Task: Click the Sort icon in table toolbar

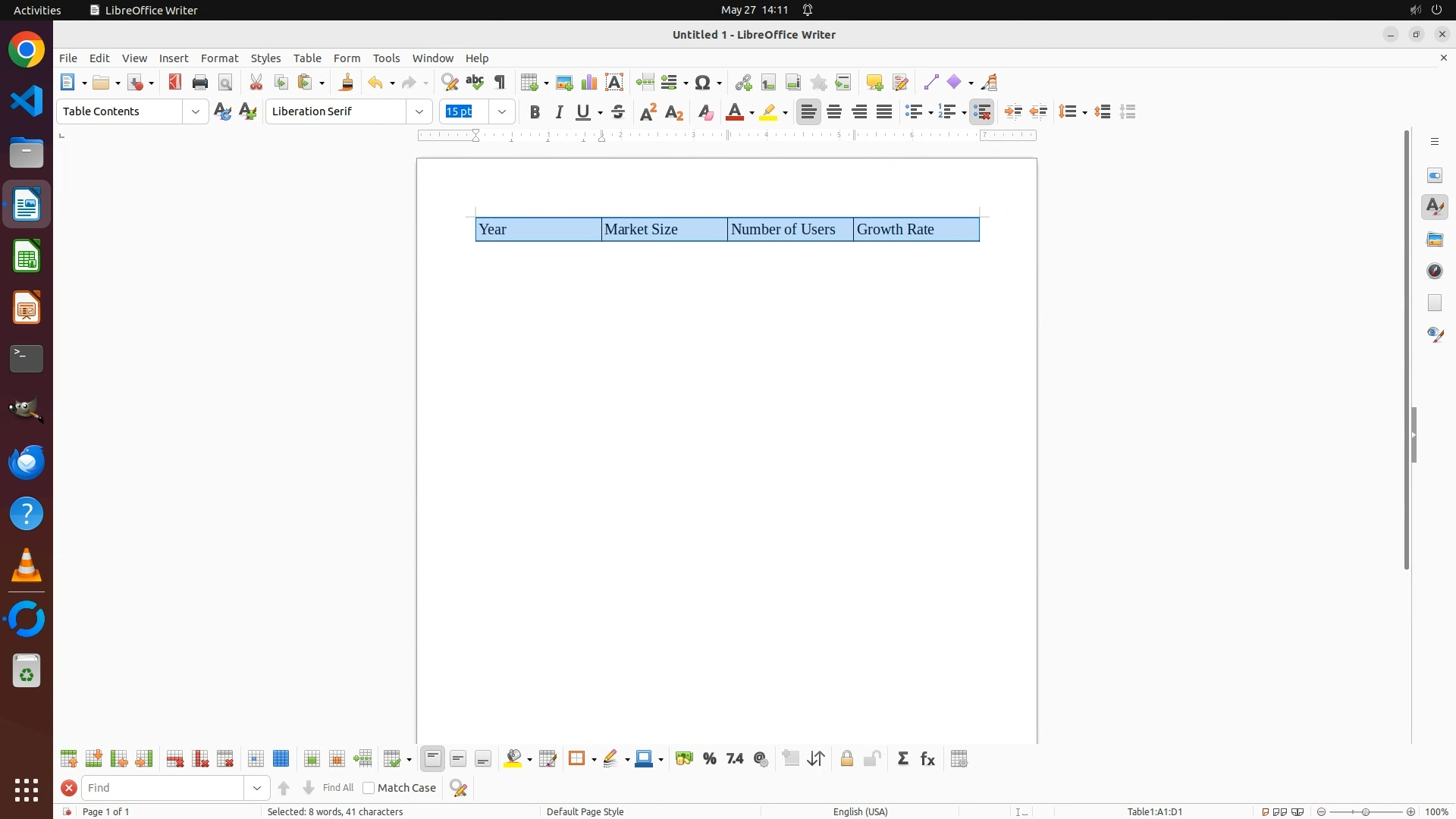Action: [x=817, y=759]
